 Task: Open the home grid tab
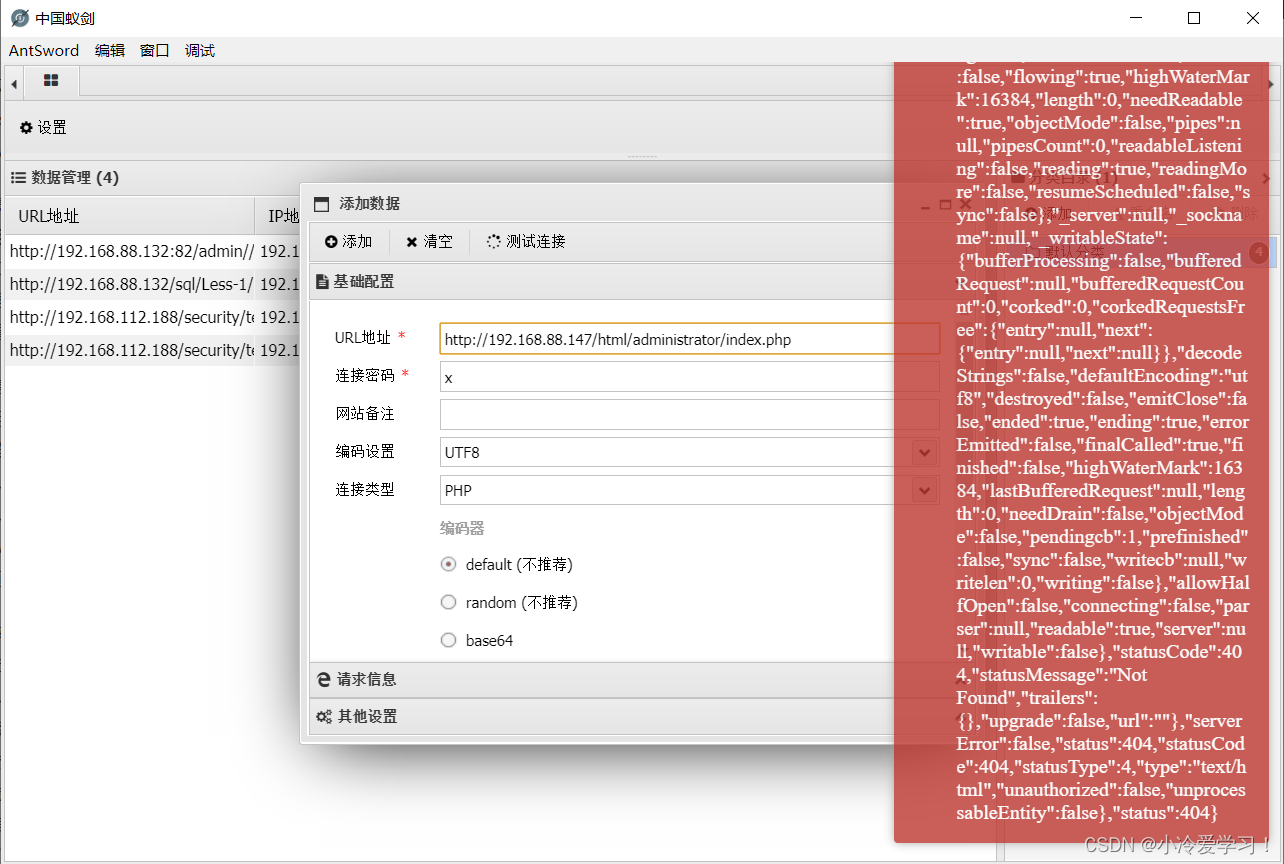point(51,81)
